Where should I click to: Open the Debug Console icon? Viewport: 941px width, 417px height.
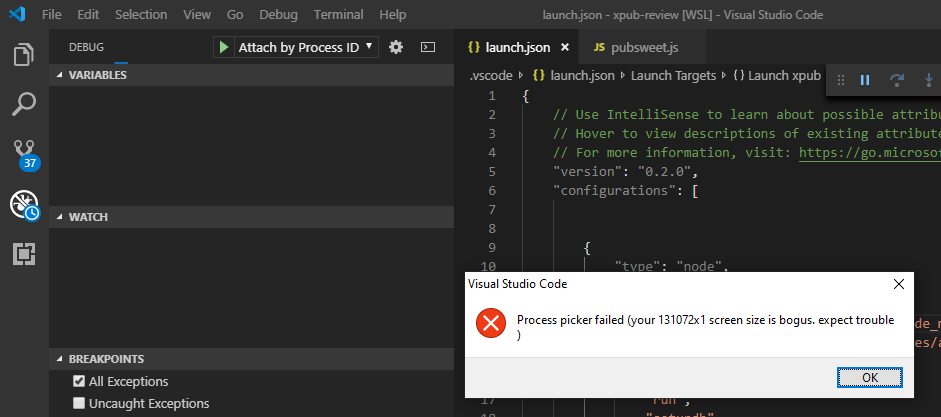tap(427, 47)
